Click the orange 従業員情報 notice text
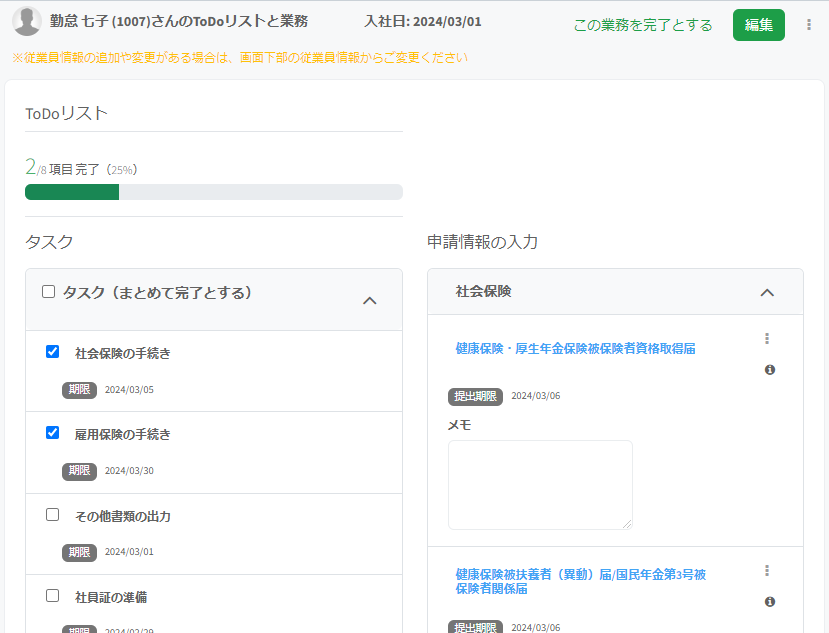Image resolution: width=829 pixels, height=633 pixels. point(240,58)
